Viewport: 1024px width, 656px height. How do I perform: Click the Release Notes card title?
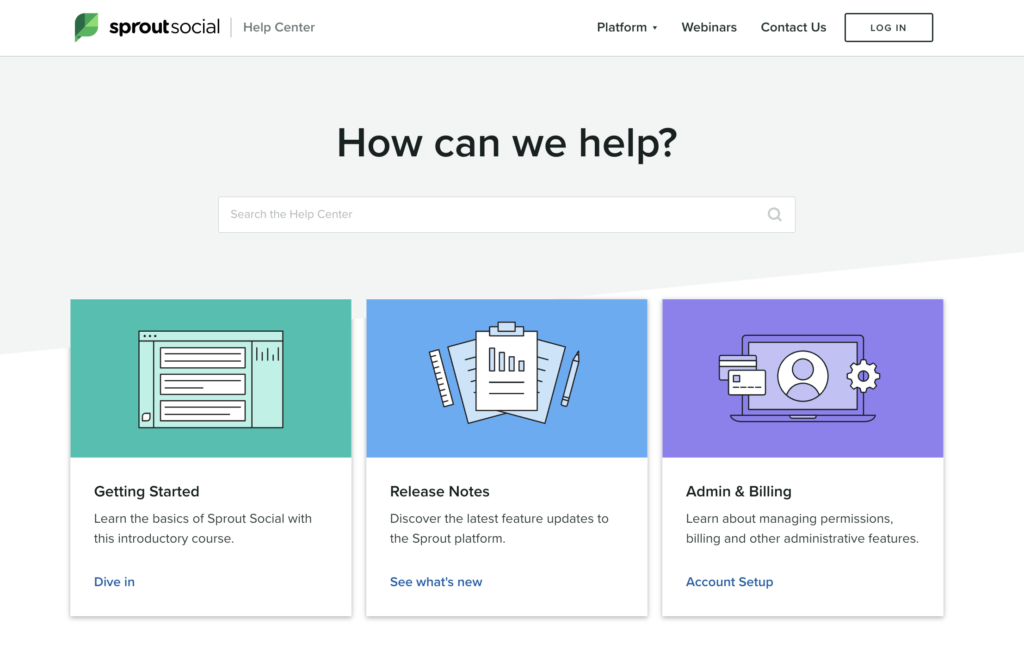coord(440,491)
